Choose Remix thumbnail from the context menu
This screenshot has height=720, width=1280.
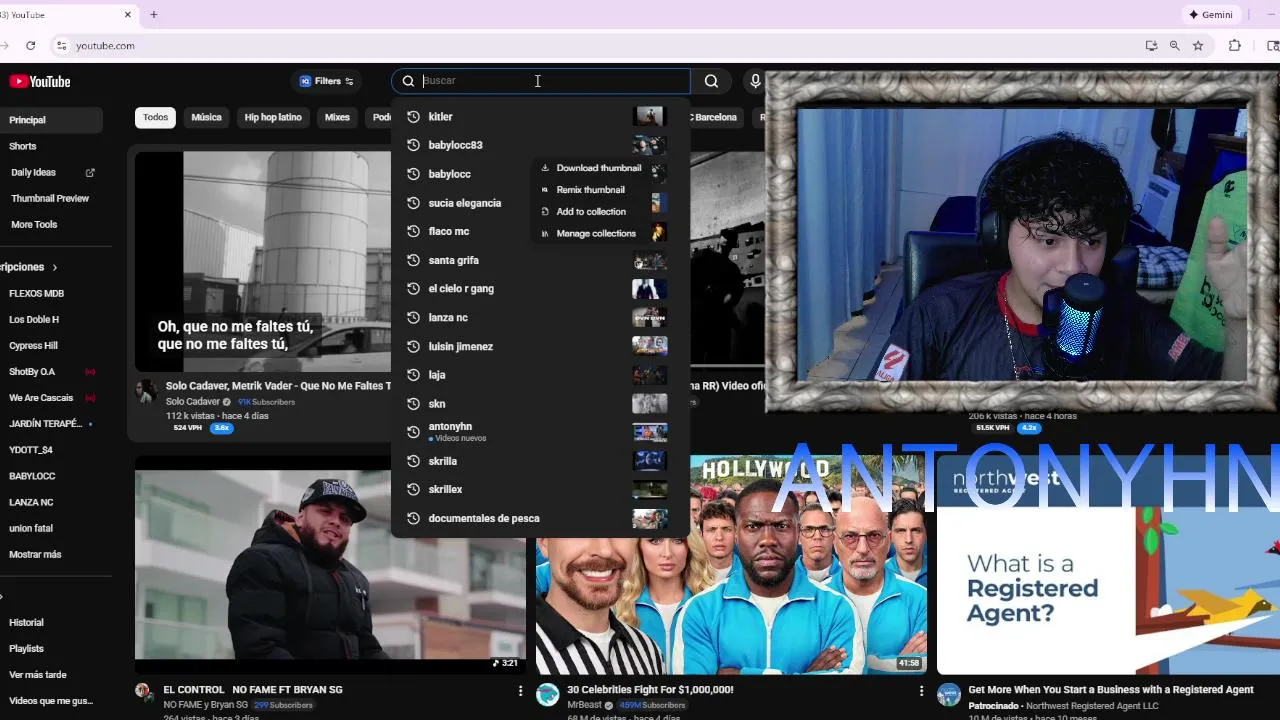pos(590,190)
